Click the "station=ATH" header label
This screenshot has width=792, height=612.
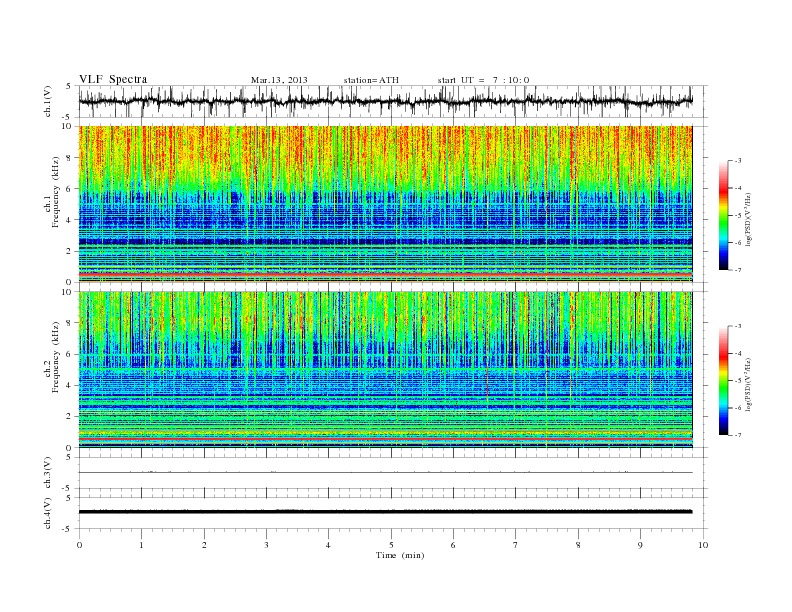point(371,80)
